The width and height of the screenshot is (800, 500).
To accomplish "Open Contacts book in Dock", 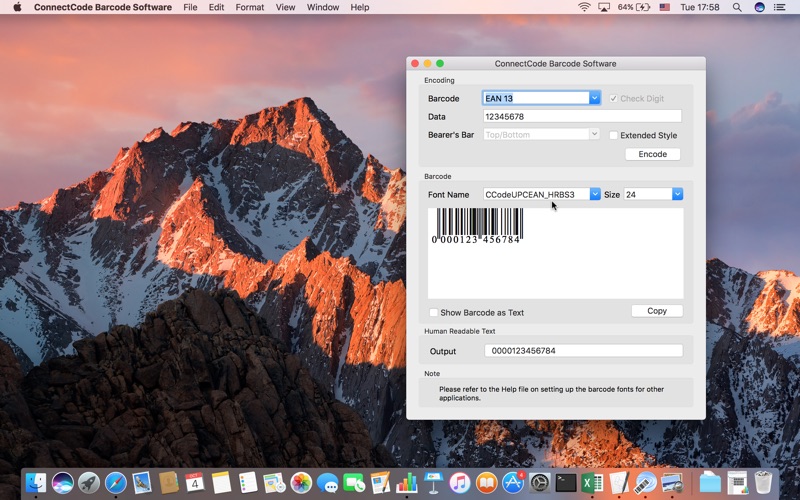I will (168, 483).
